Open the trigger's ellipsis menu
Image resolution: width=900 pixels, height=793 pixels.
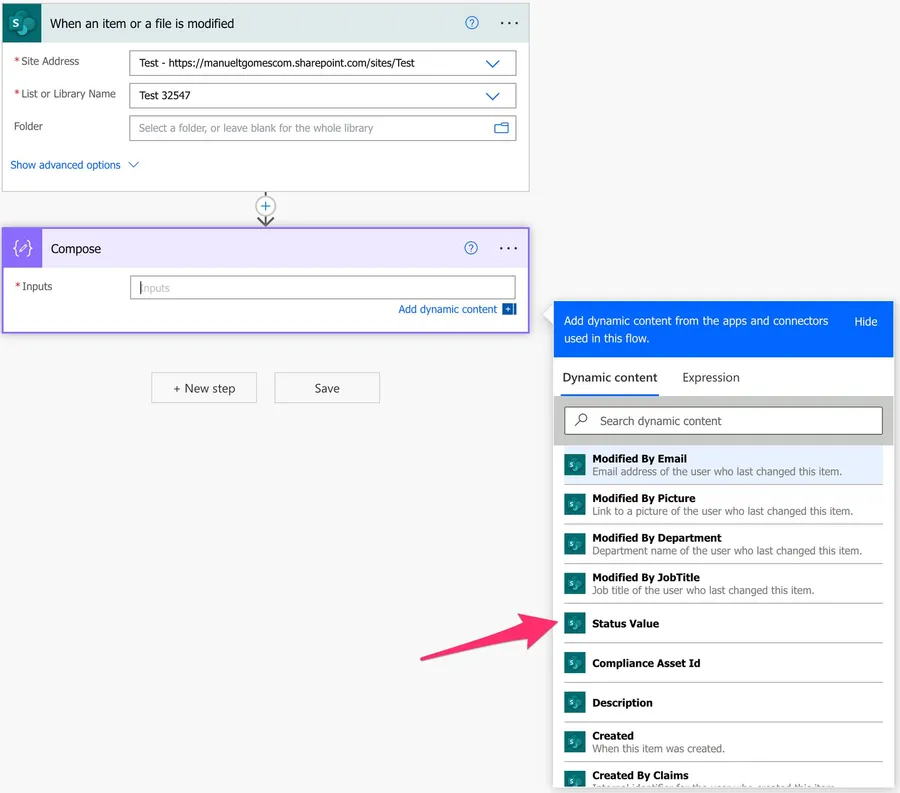tap(509, 23)
